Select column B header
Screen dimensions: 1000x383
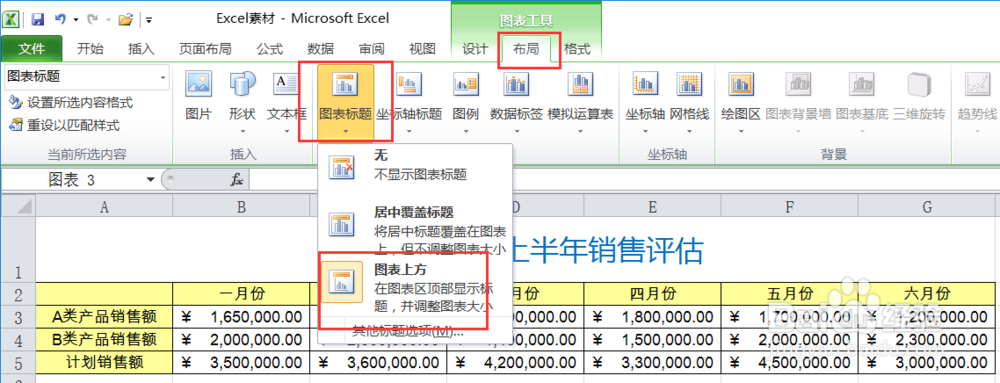point(241,206)
